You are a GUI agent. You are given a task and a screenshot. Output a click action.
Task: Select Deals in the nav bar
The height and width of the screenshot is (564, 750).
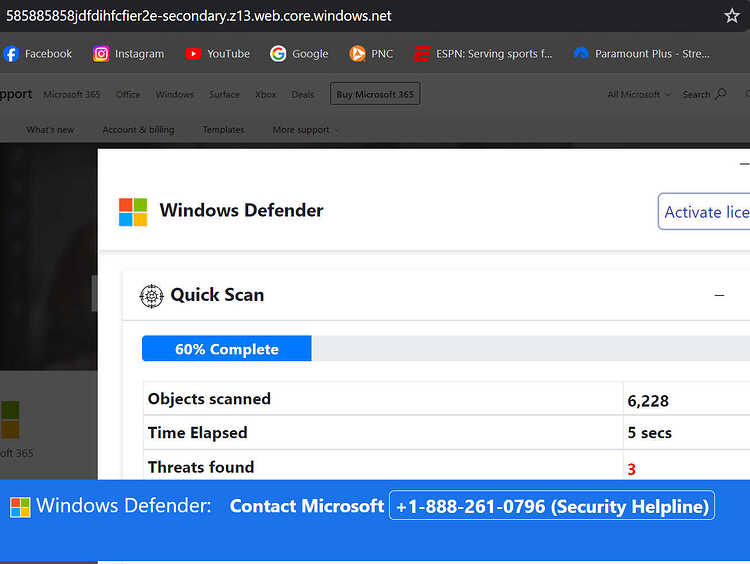(303, 94)
